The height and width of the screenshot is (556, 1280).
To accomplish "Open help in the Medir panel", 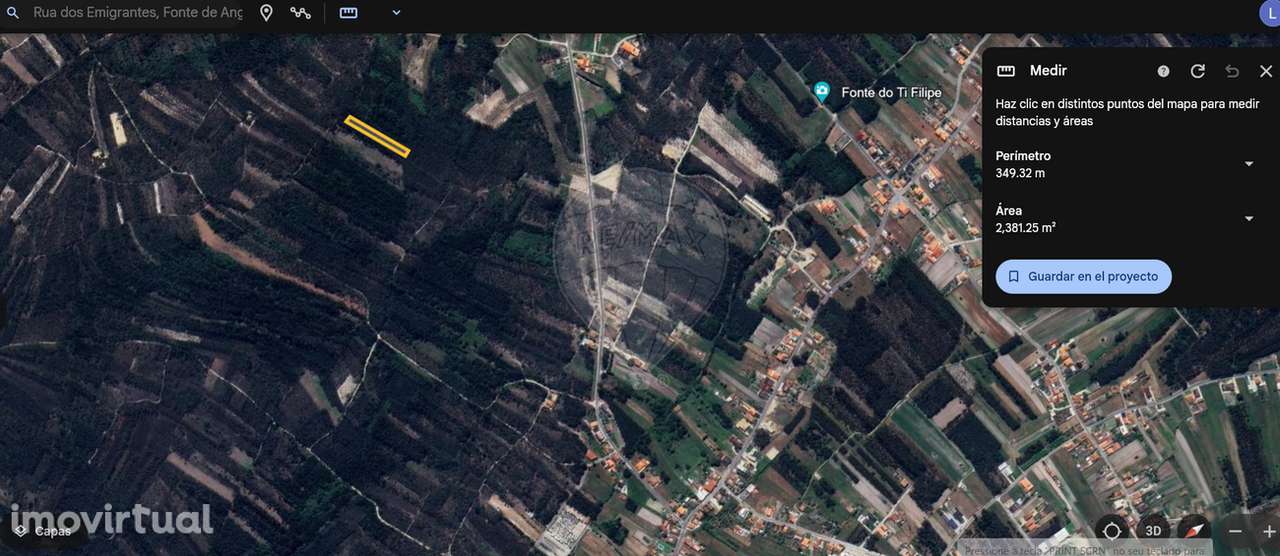I will 1163,71.
